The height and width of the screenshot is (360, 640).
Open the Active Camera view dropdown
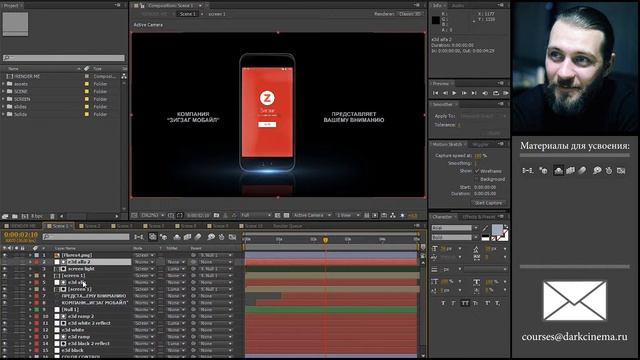(313, 215)
